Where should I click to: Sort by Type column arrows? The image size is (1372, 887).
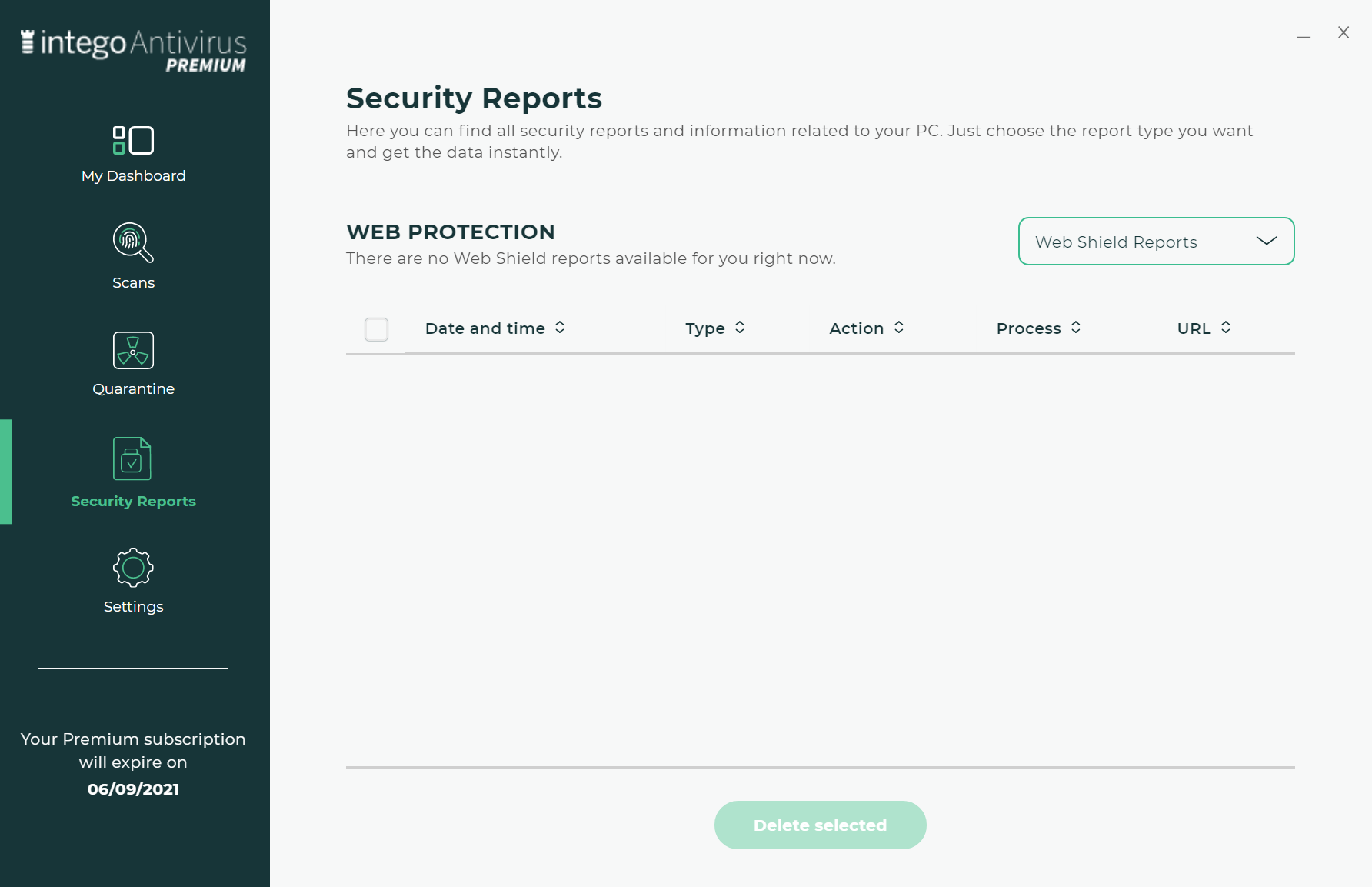tap(740, 328)
